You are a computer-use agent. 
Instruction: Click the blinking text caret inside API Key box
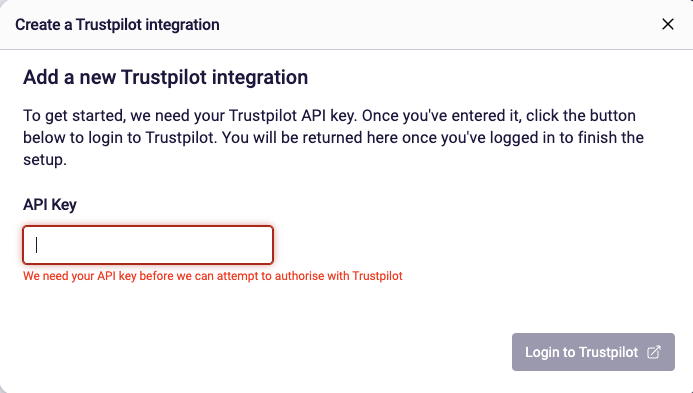click(37, 245)
